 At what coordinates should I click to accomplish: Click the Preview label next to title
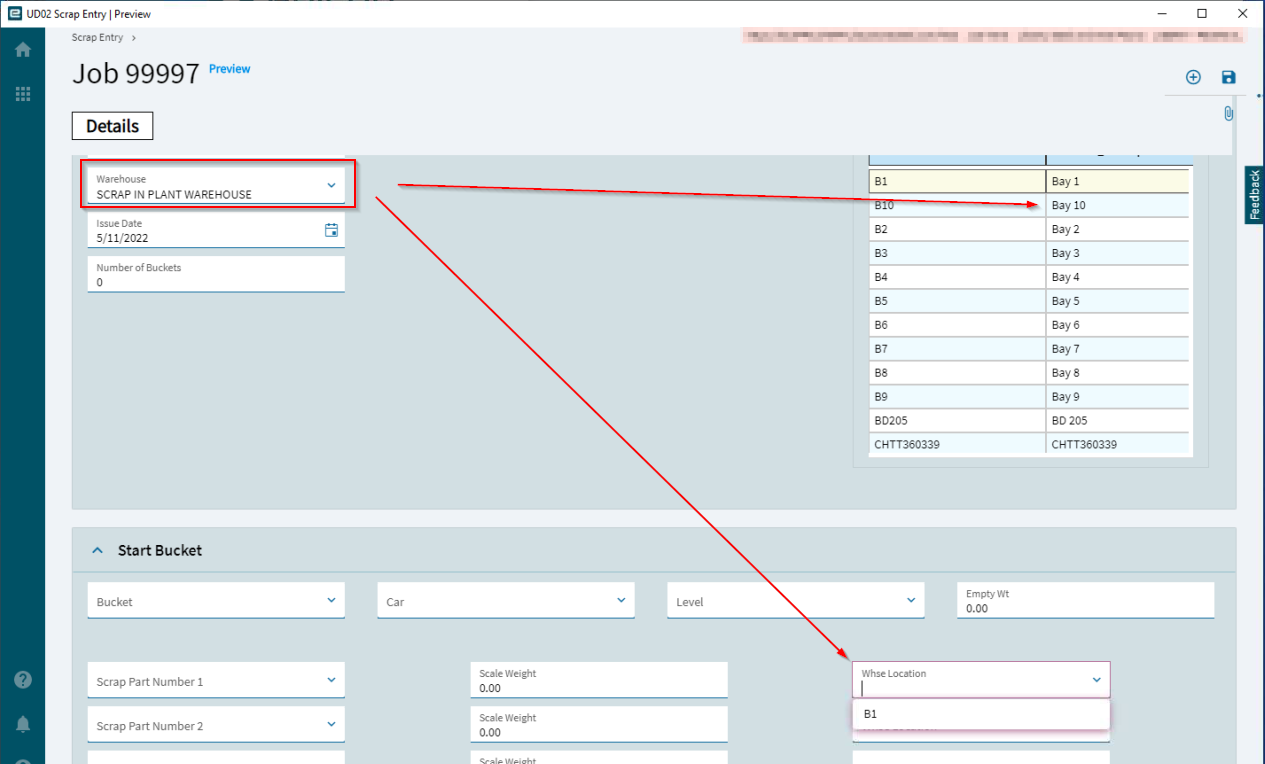click(230, 69)
